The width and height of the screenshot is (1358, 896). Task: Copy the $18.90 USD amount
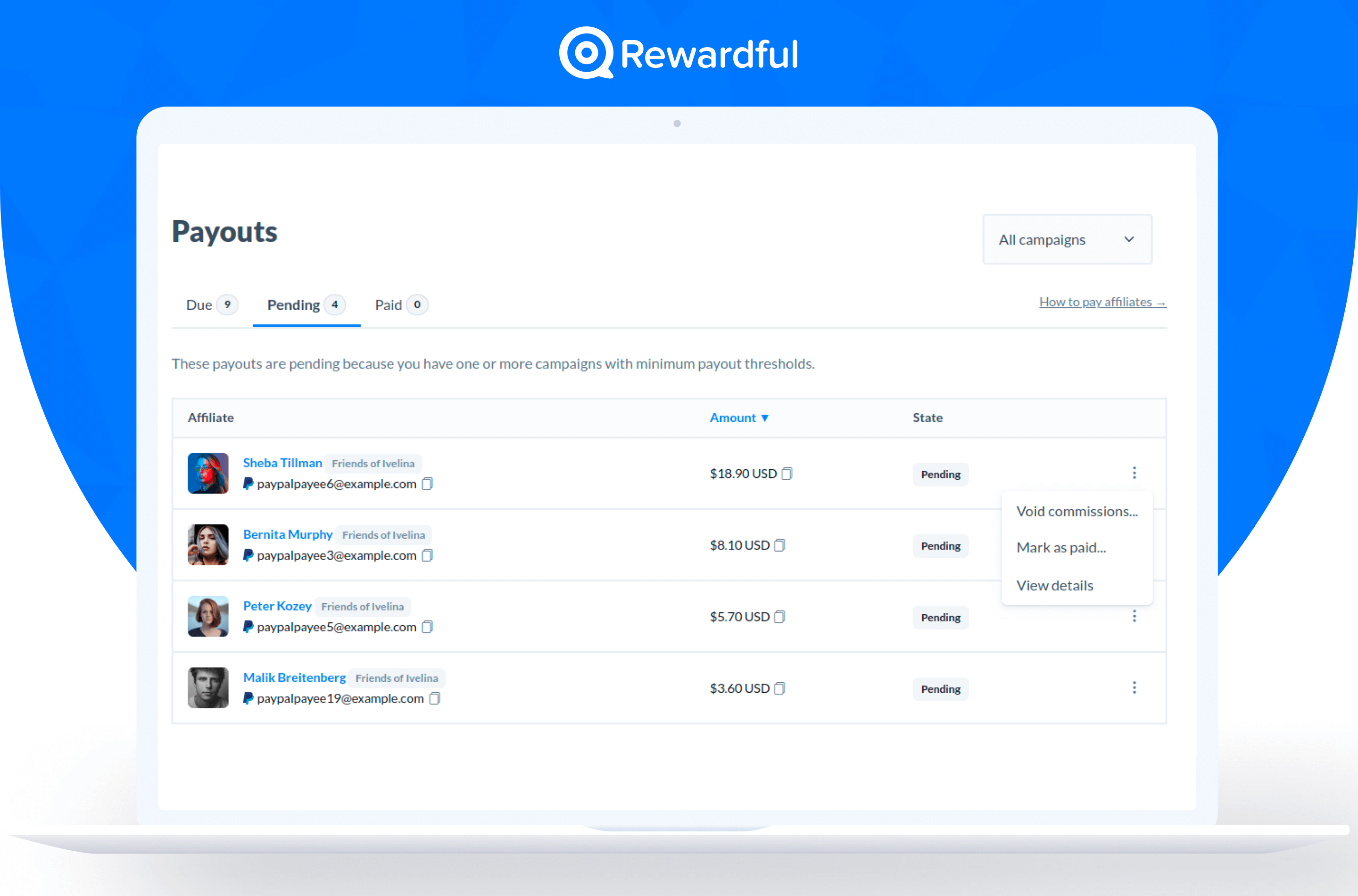click(x=787, y=474)
